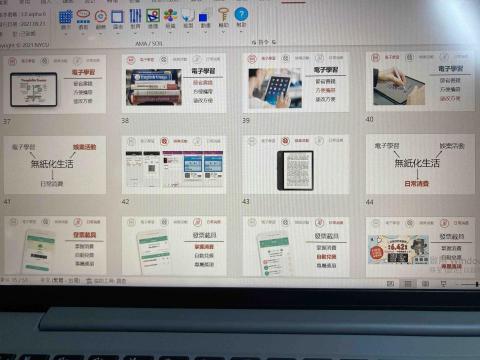Expand dropdown arrow under flower icon
The image size is (480, 360).
(170, 33)
